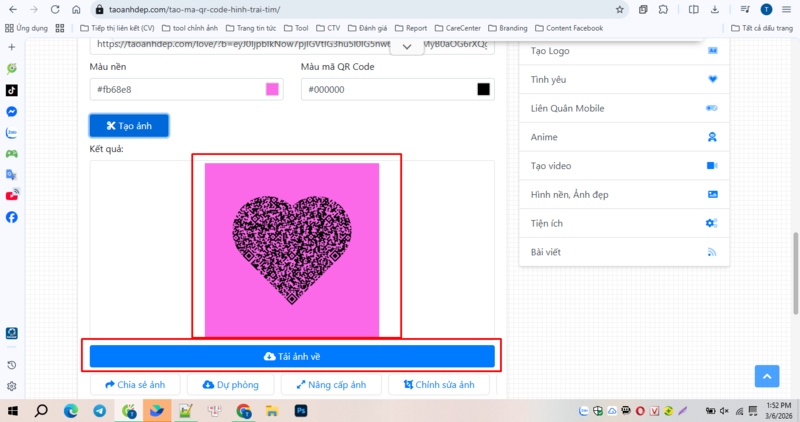Open the Đánh giá bookmark folder
Viewport: 800px width, 422px height.
point(367,28)
